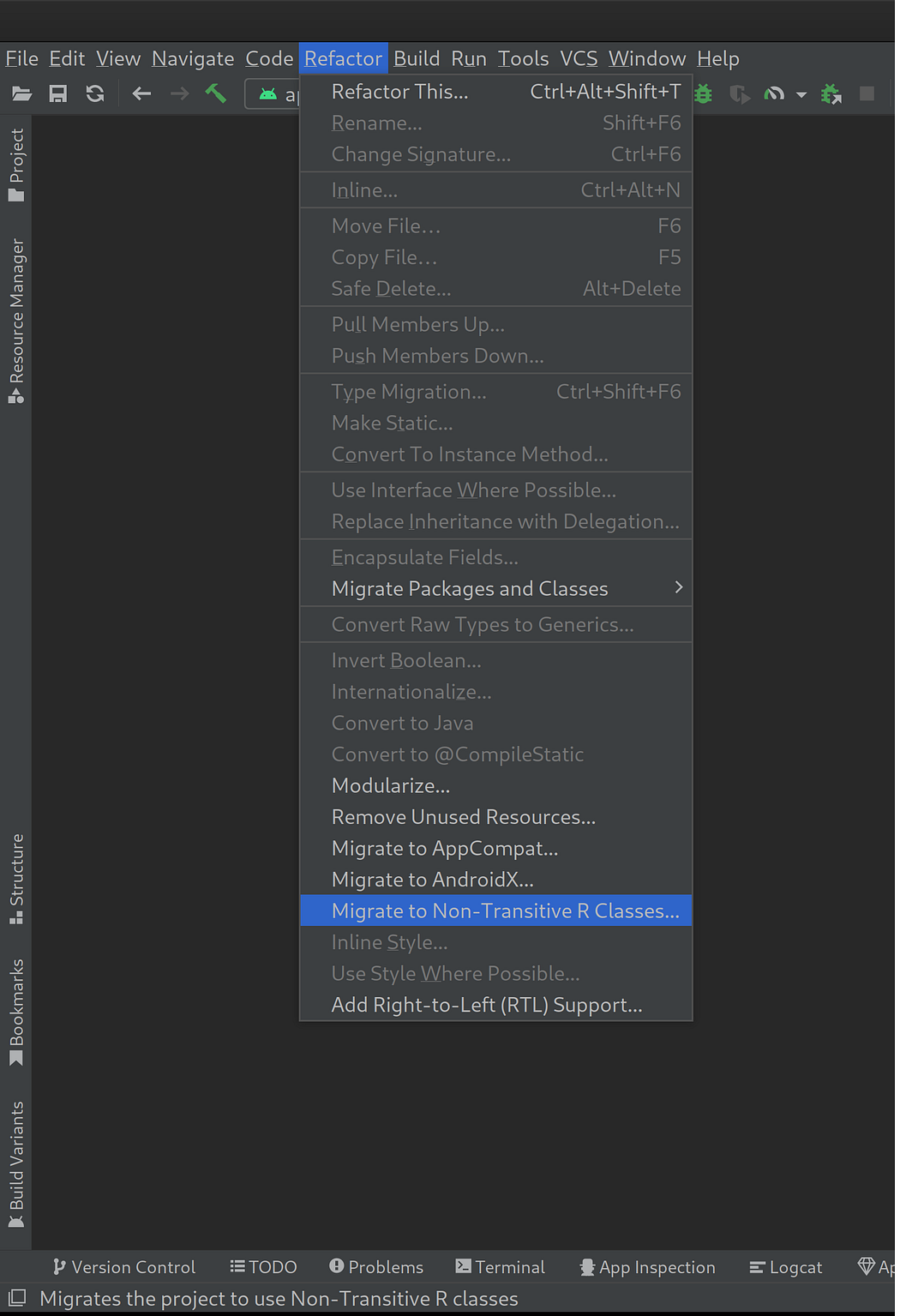The width and height of the screenshot is (900, 1316).
Task: Open the Logcat panel
Action: [784, 1267]
